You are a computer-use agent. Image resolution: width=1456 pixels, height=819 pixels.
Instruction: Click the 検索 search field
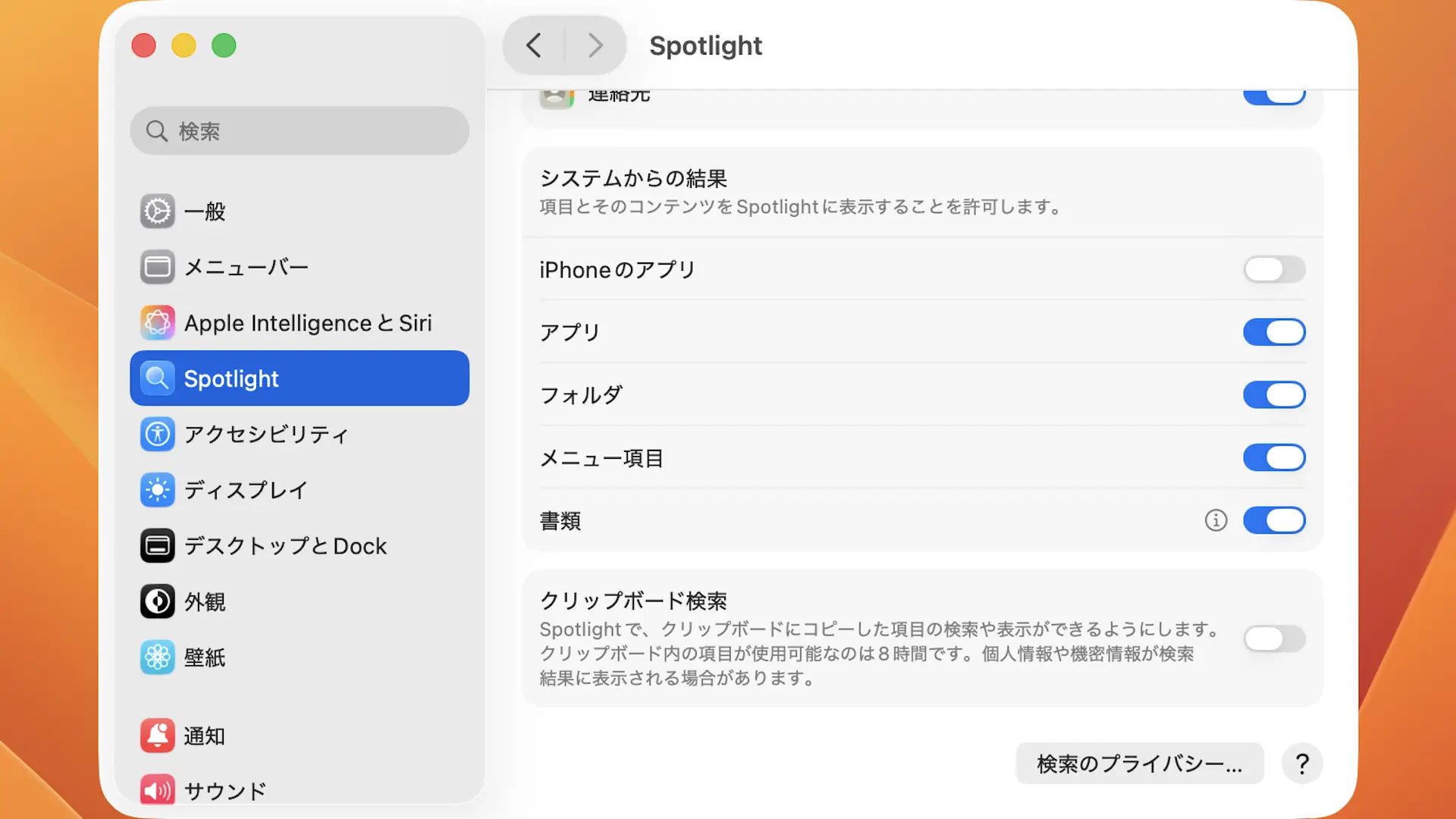[x=300, y=131]
